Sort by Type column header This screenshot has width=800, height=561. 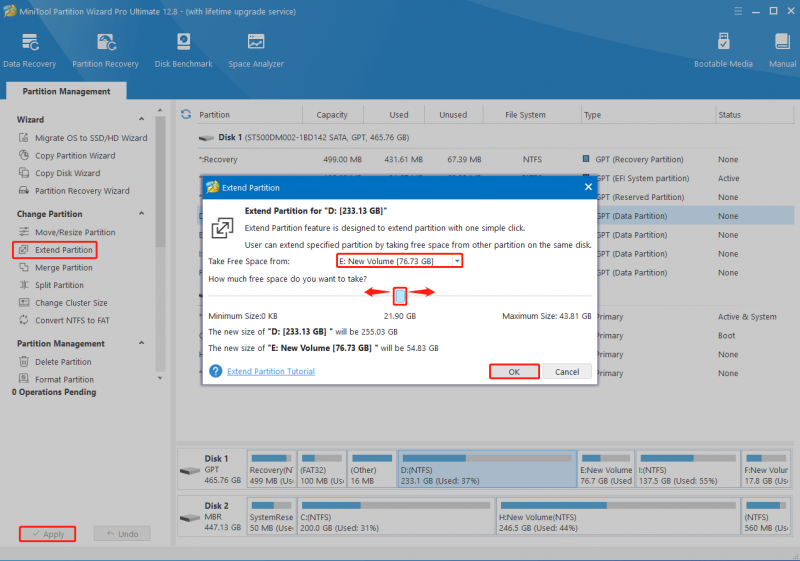pos(648,115)
